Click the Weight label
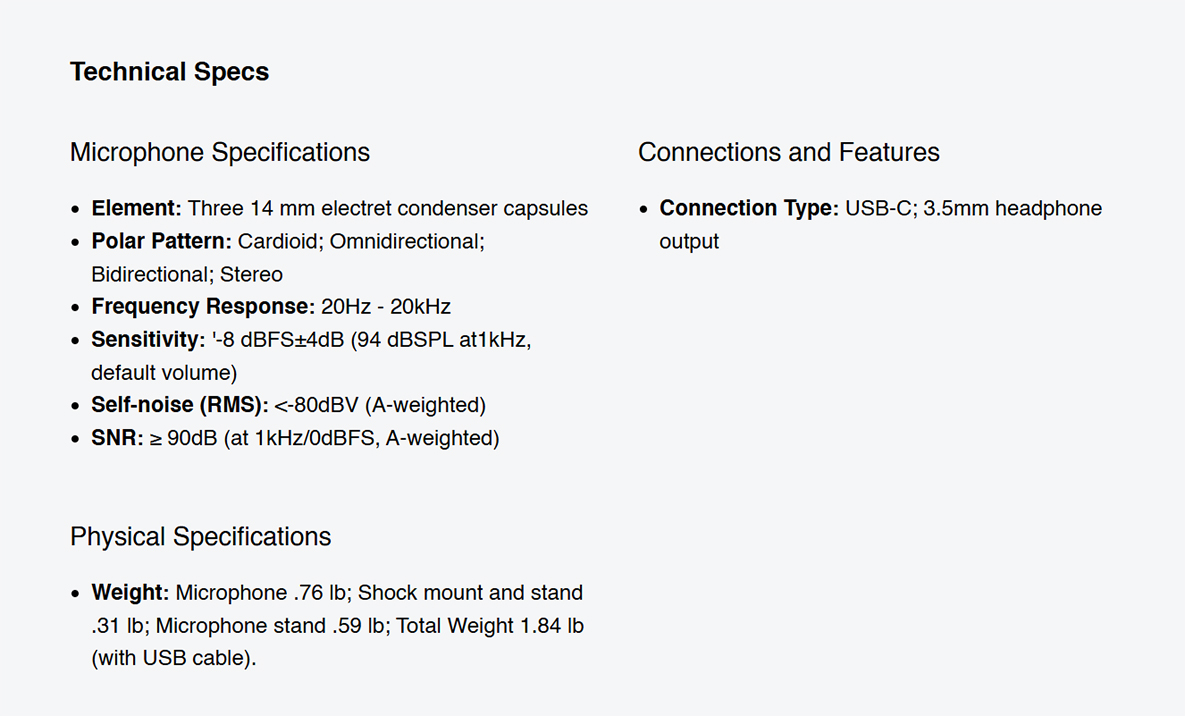This screenshot has width=1185, height=716. (130, 593)
